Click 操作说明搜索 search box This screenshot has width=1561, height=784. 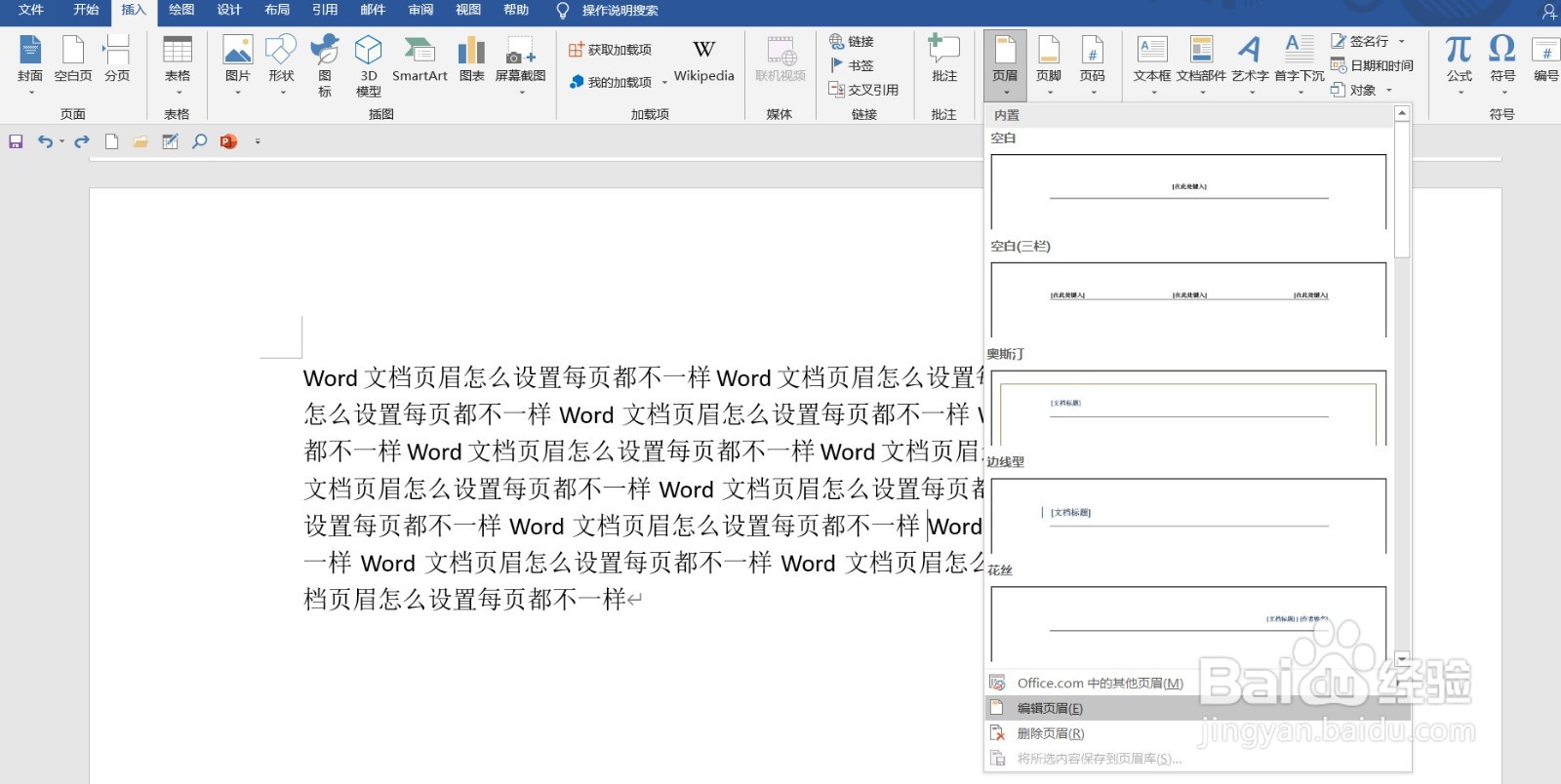point(620,11)
